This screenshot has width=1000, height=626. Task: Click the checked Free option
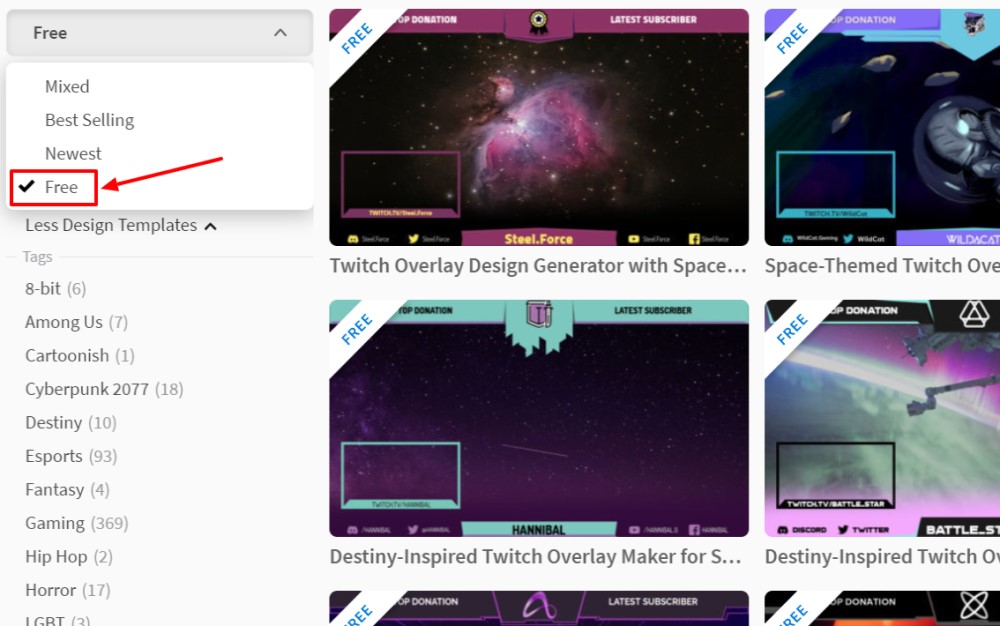click(60, 187)
